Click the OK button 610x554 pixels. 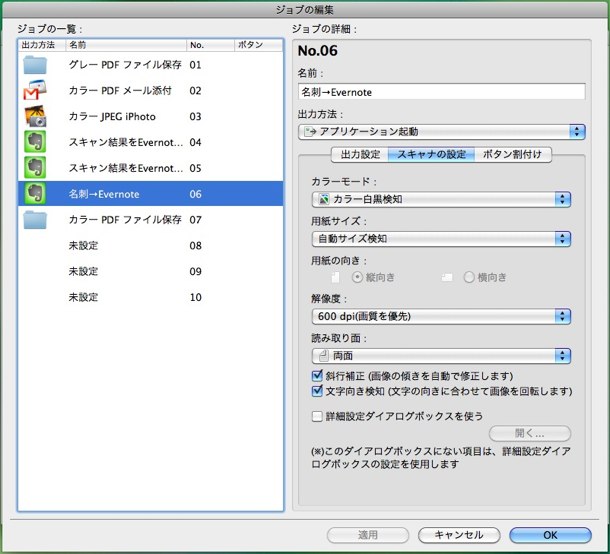[x=550, y=535]
